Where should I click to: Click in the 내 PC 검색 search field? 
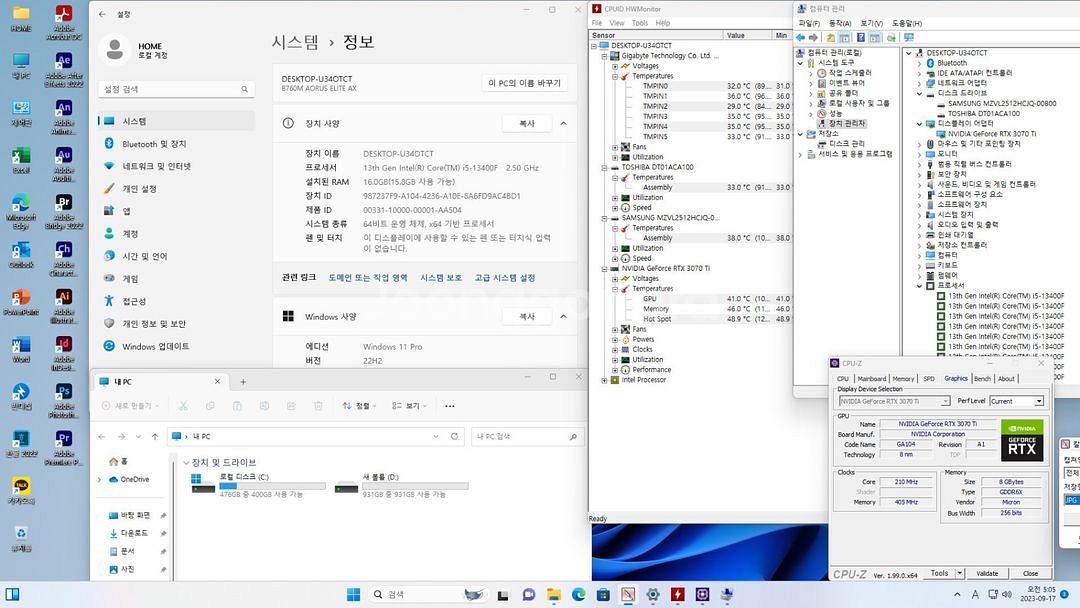coord(527,436)
